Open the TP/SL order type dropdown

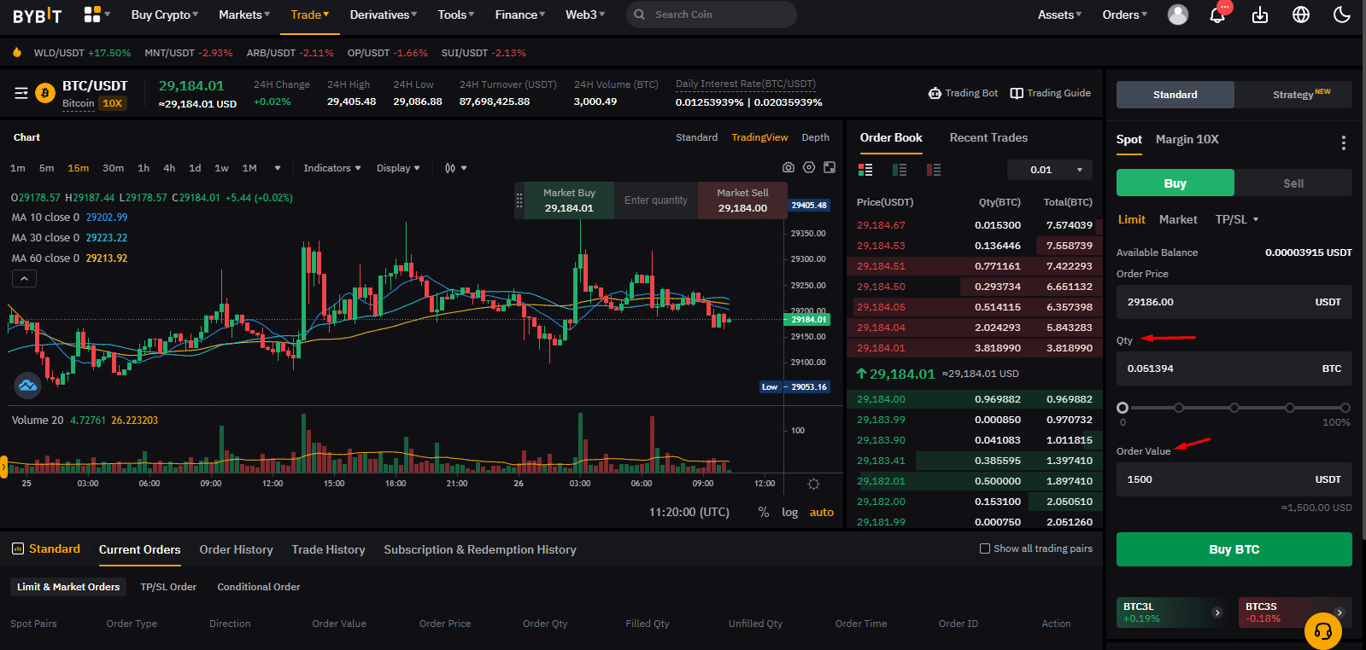(x=1236, y=219)
